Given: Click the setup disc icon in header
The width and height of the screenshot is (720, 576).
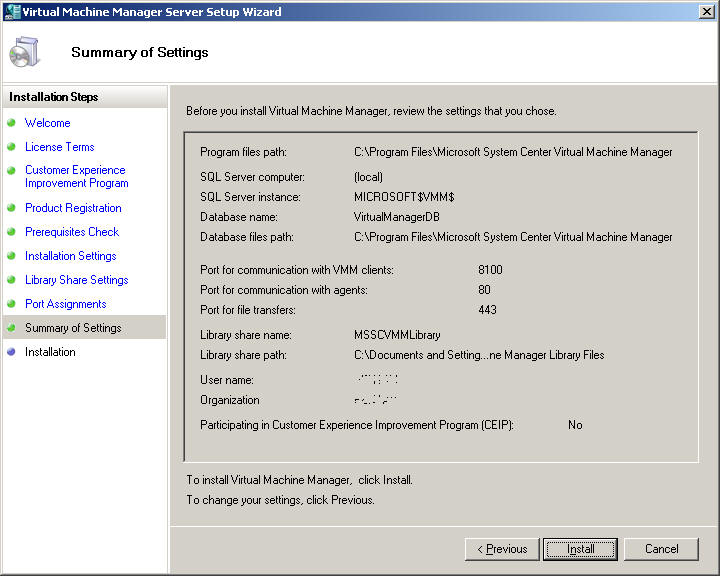Looking at the screenshot, I should (24, 52).
